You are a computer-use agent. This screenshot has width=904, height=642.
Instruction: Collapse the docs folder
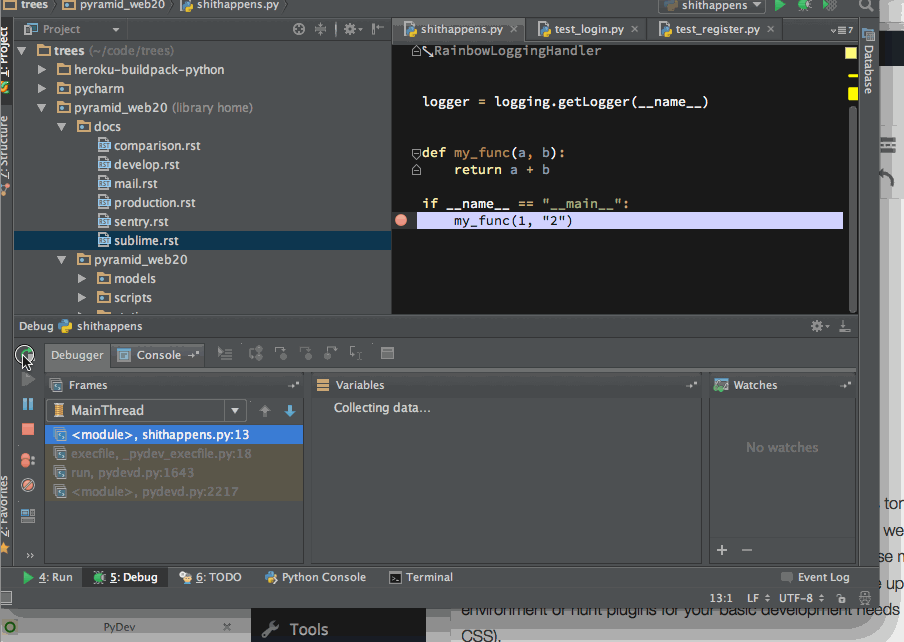pyautogui.click(x=61, y=127)
